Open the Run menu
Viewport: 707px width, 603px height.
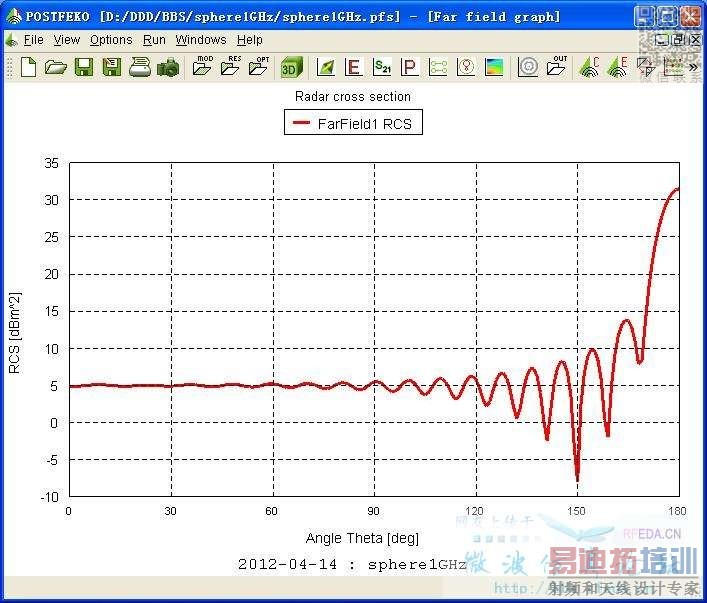[154, 40]
